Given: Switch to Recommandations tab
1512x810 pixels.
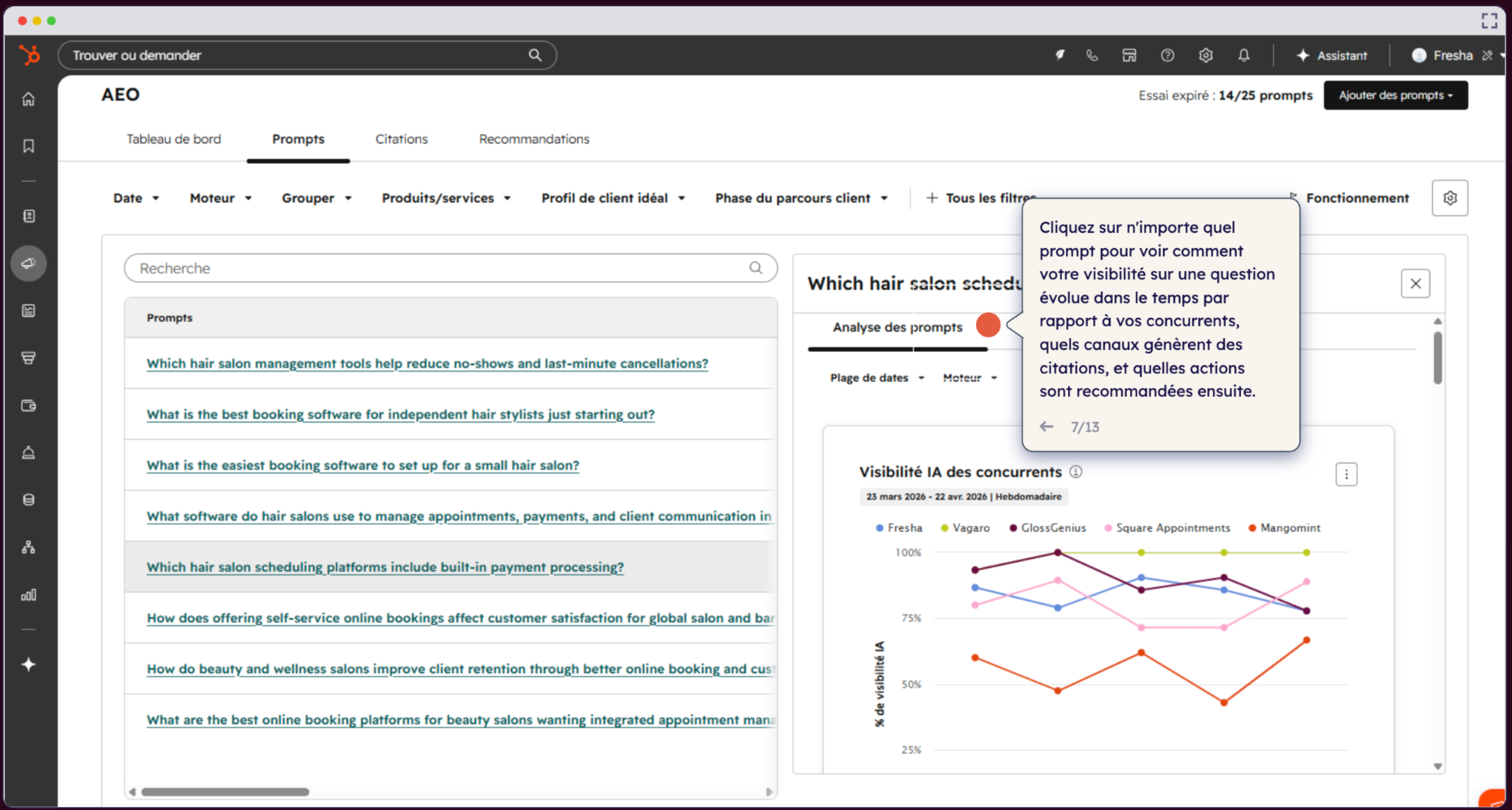Looking at the screenshot, I should [x=534, y=139].
